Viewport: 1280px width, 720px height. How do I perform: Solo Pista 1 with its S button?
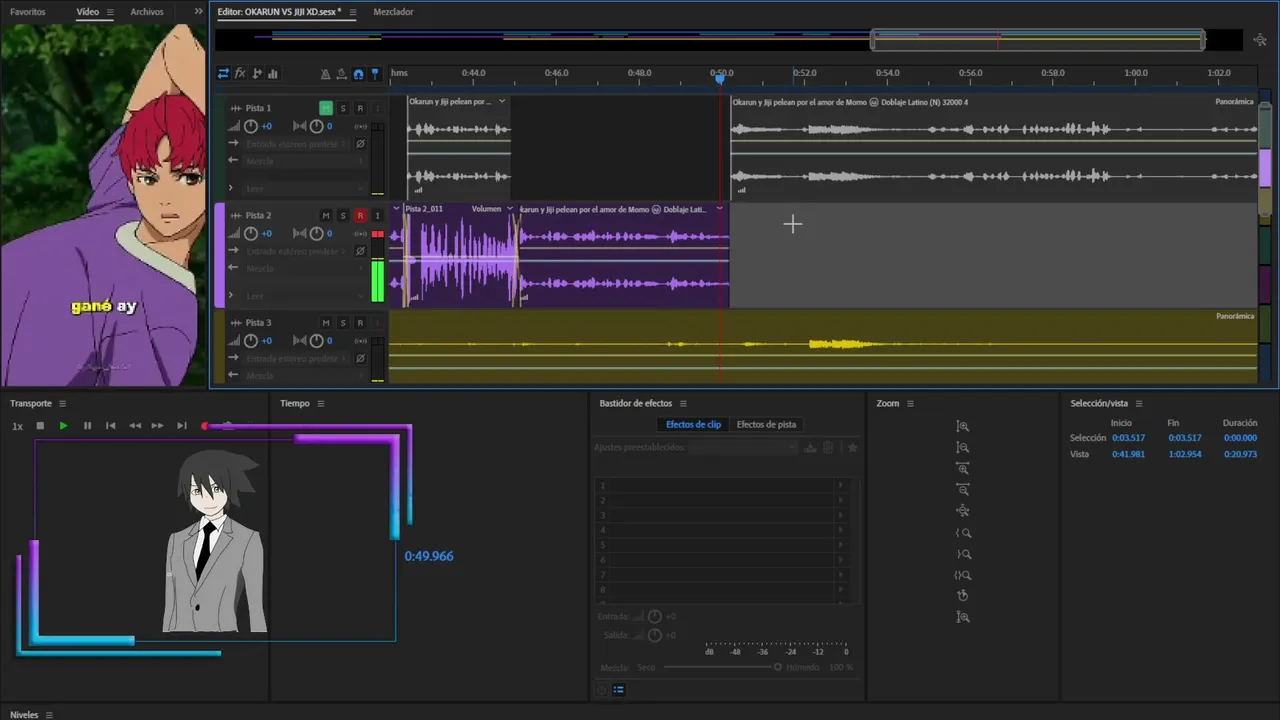tap(343, 108)
